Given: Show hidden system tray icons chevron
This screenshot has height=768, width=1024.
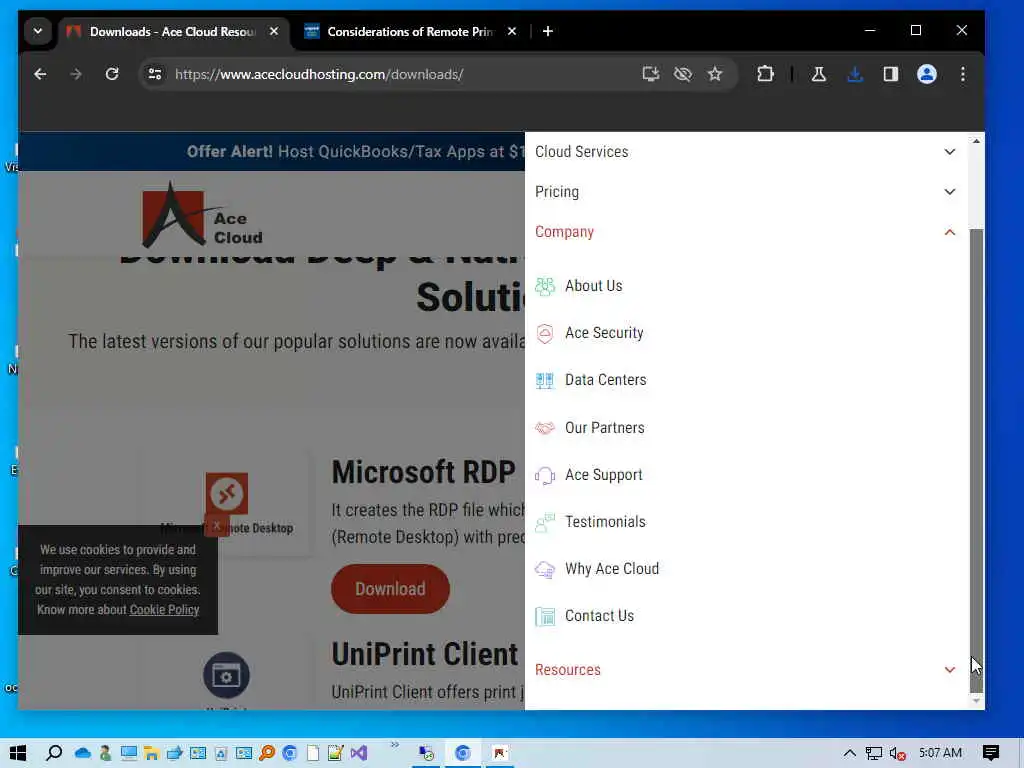Looking at the screenshot, I should tap(849, 753).
